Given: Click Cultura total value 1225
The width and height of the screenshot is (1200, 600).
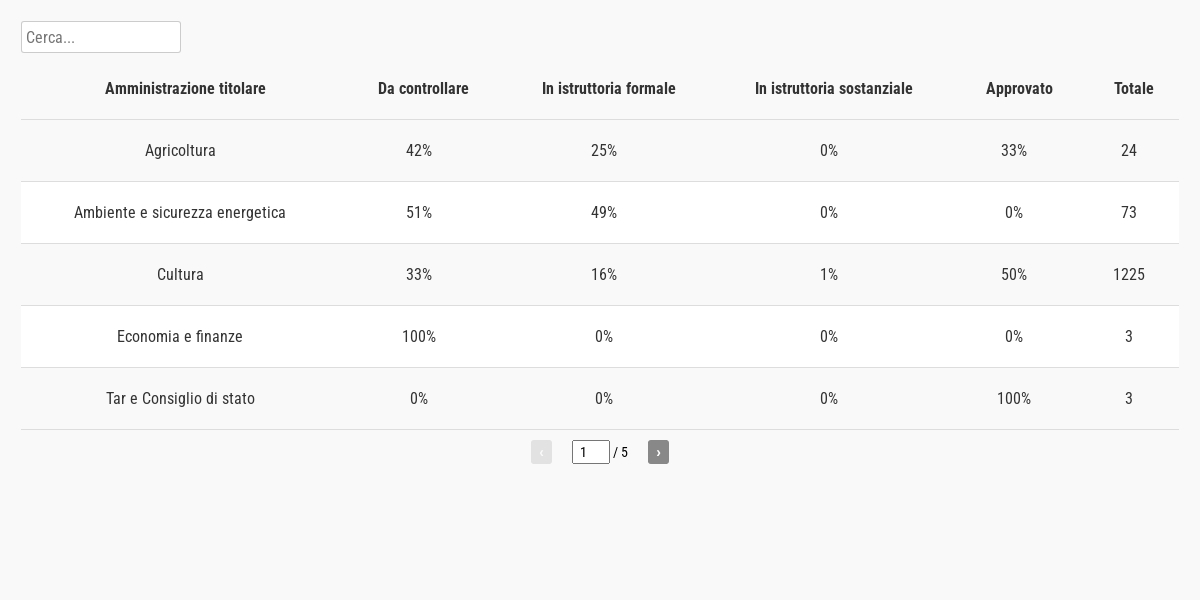Looking at the screenshot, I should point(1128,275).
